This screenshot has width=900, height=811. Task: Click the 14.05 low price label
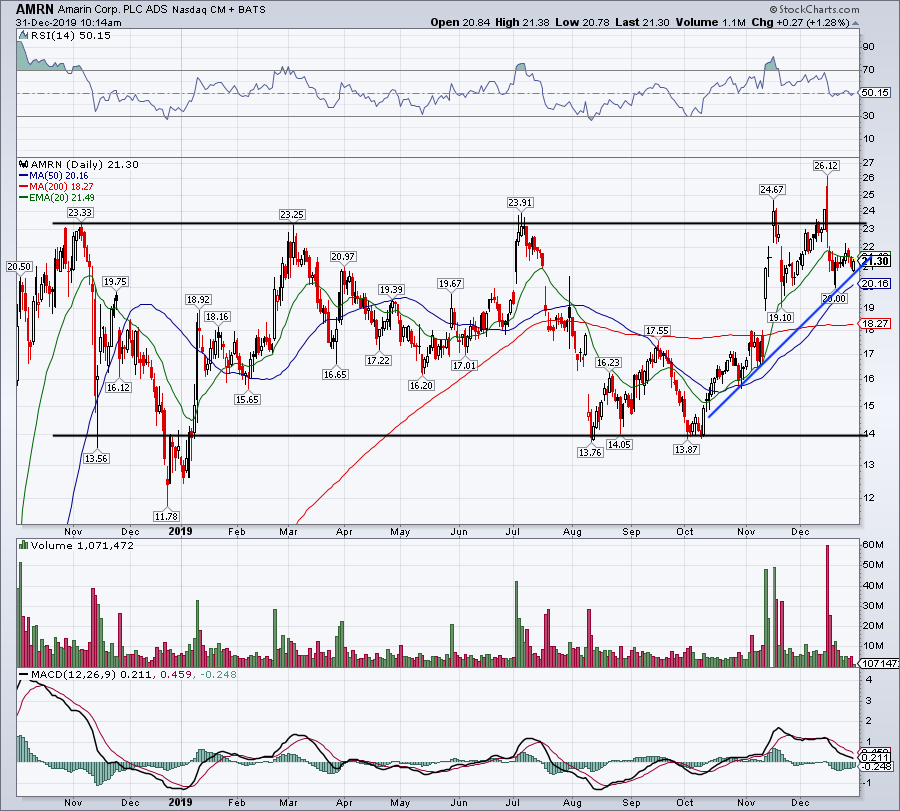pyautogui.click(x=619, y=444)
